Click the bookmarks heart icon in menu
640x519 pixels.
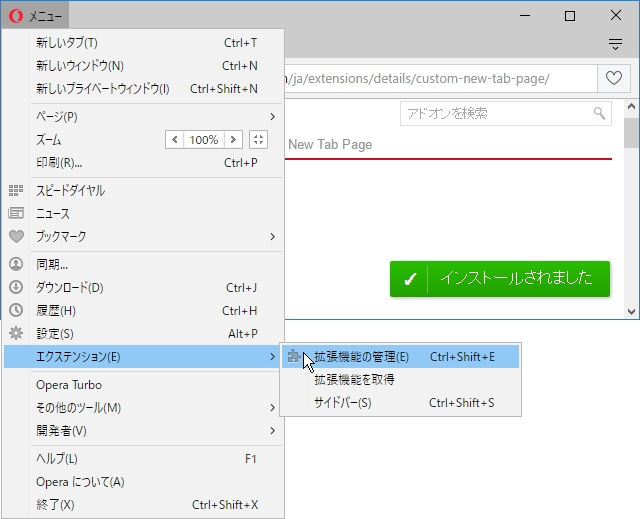(16, 237)
